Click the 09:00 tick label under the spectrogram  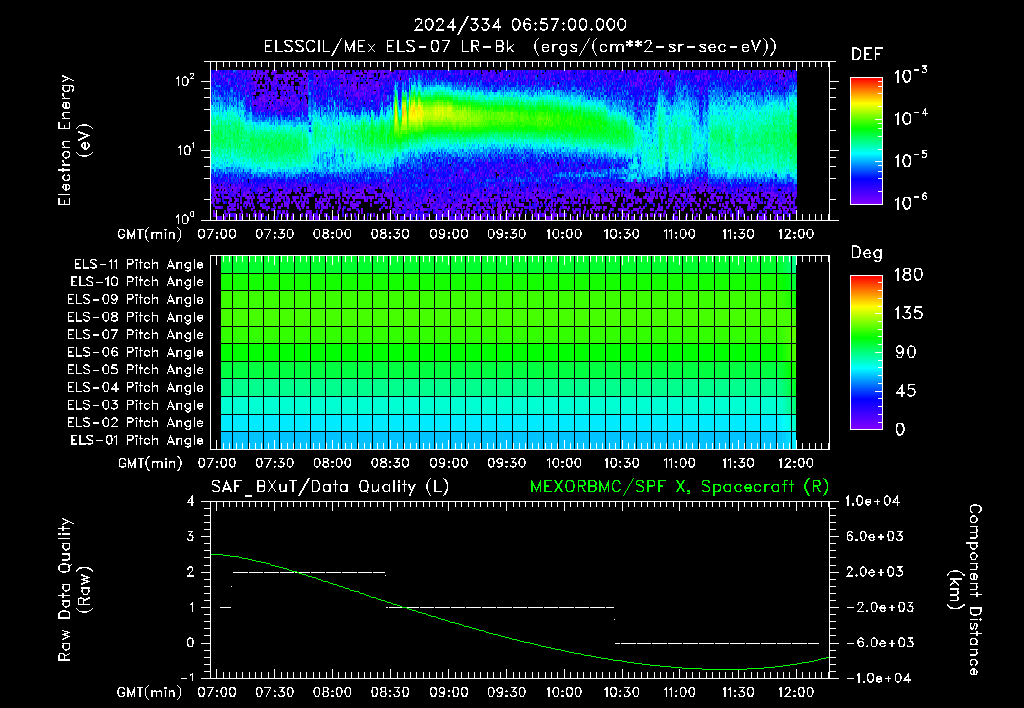point(448,234)
